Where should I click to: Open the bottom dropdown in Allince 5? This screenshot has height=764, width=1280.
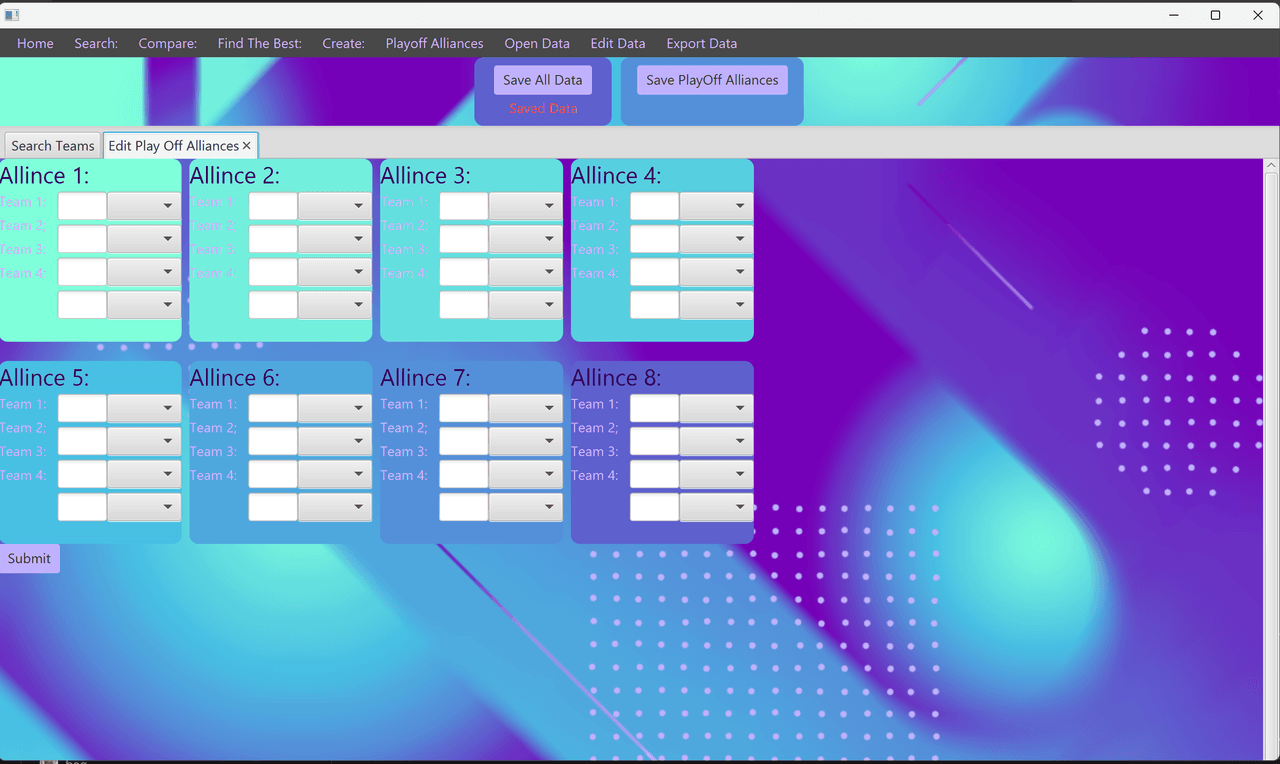(144, 507)
